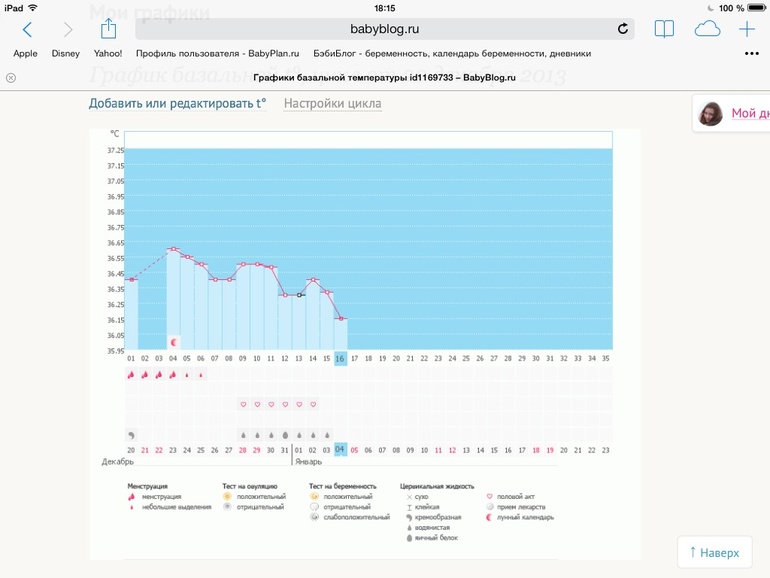
Task: Open the Share sheet icon
Action: (x=108, y=28)
